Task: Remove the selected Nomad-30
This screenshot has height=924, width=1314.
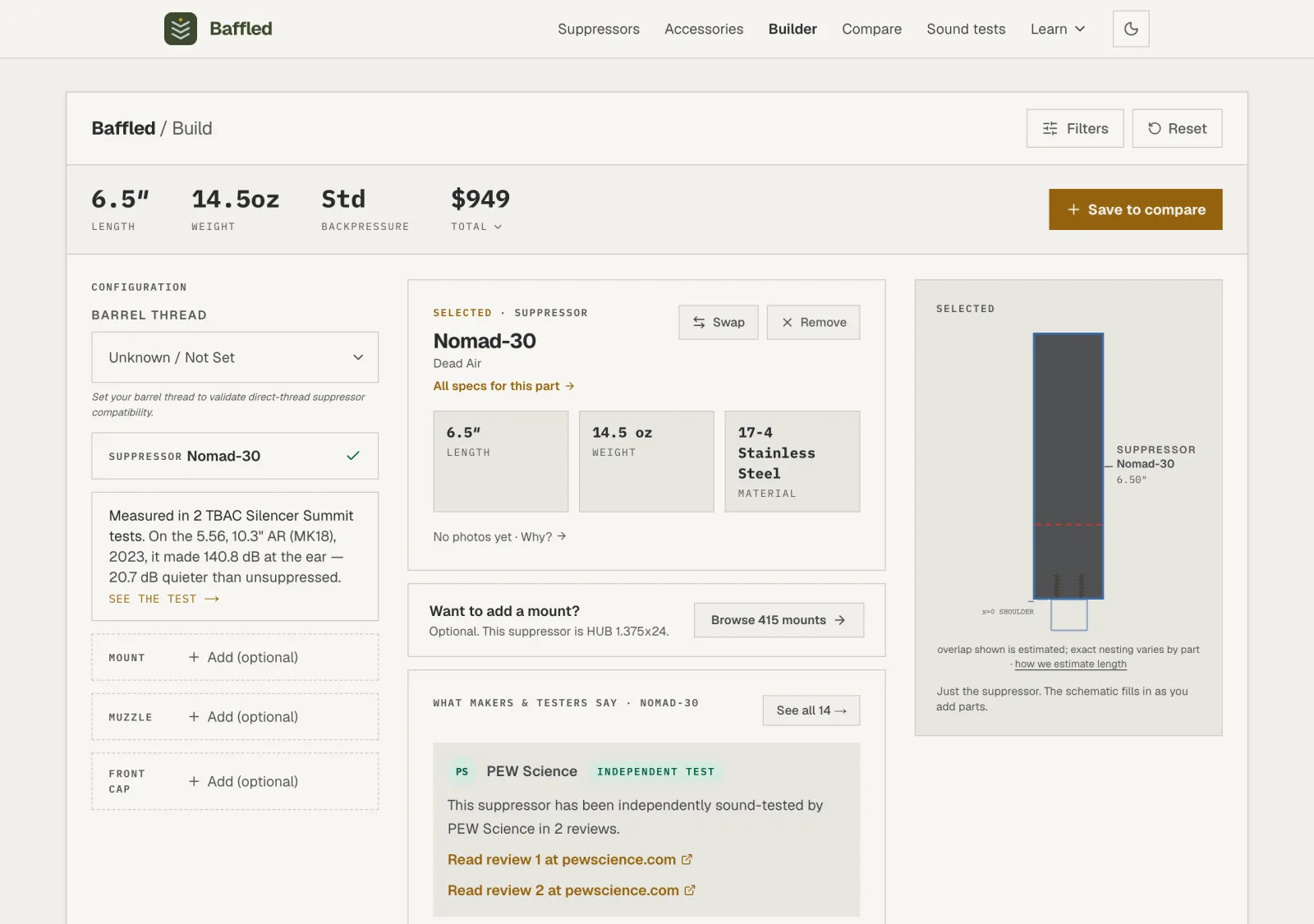Action: point(813,322)
